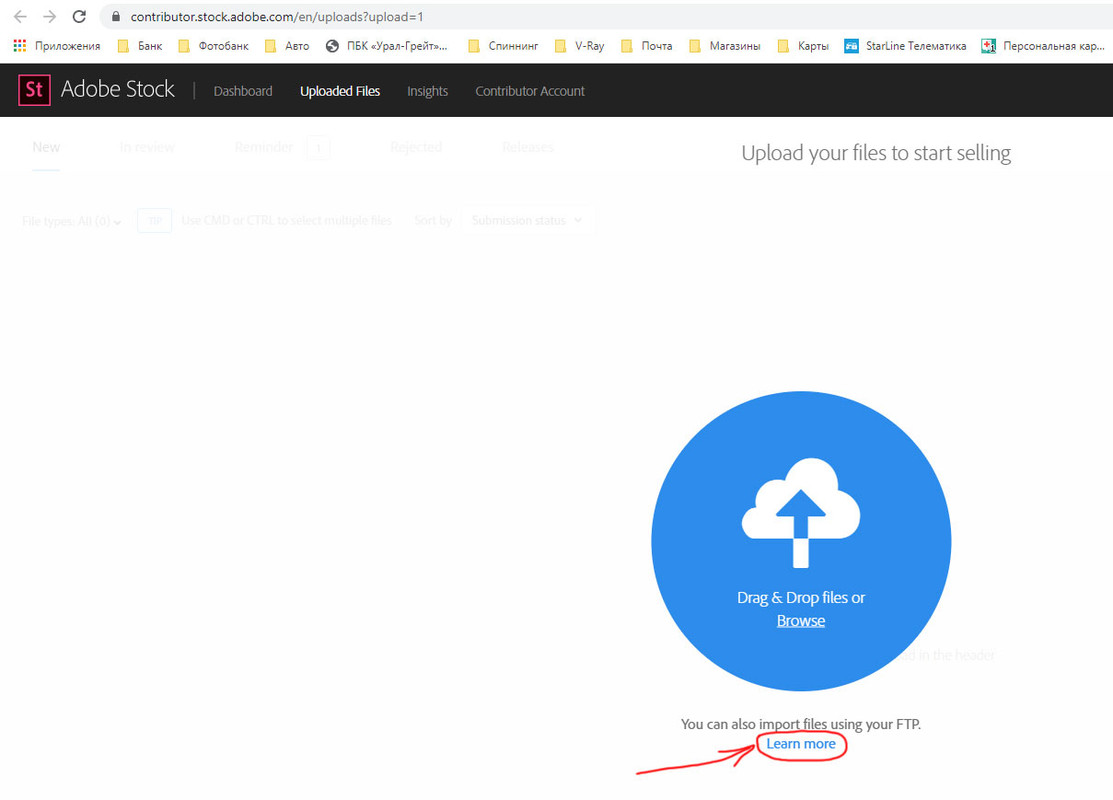Open the Submission status sort dropdown
The width and height of the screenshot is (1113, 800).
tap(527, 221)
